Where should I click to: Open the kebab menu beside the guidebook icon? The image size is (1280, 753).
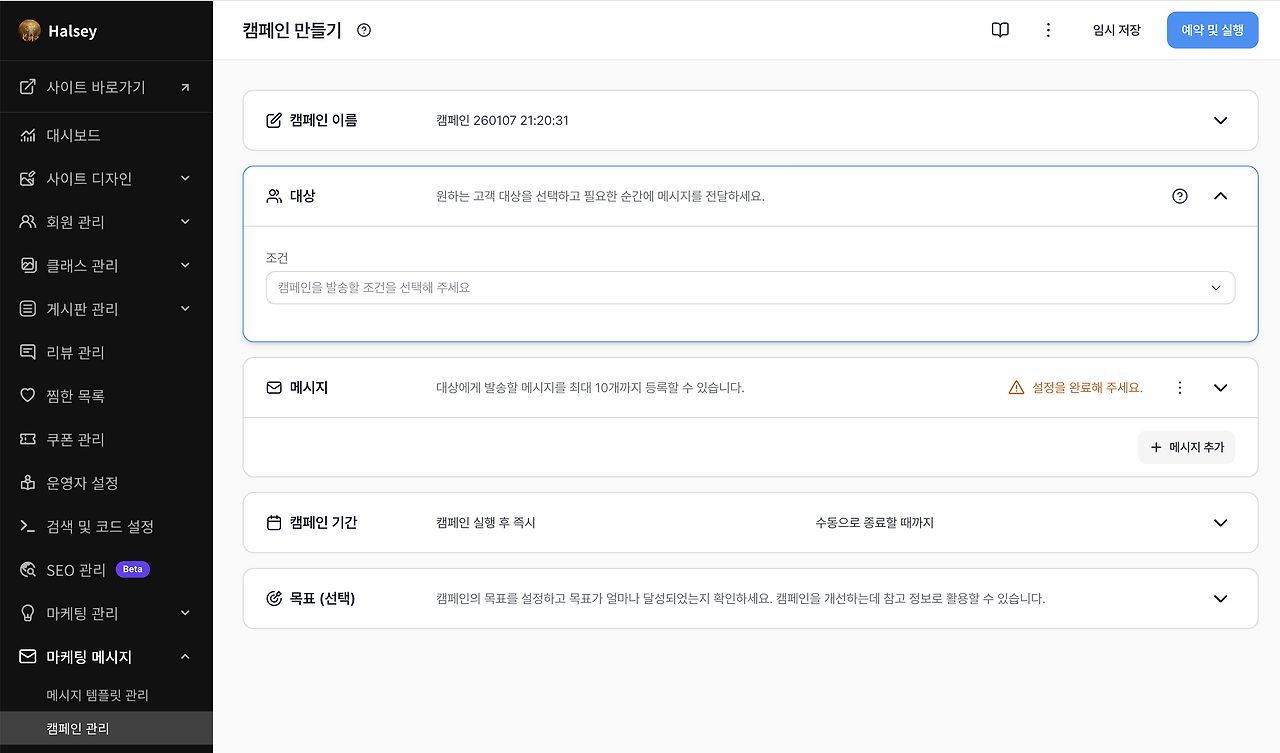coord(1047,30)
